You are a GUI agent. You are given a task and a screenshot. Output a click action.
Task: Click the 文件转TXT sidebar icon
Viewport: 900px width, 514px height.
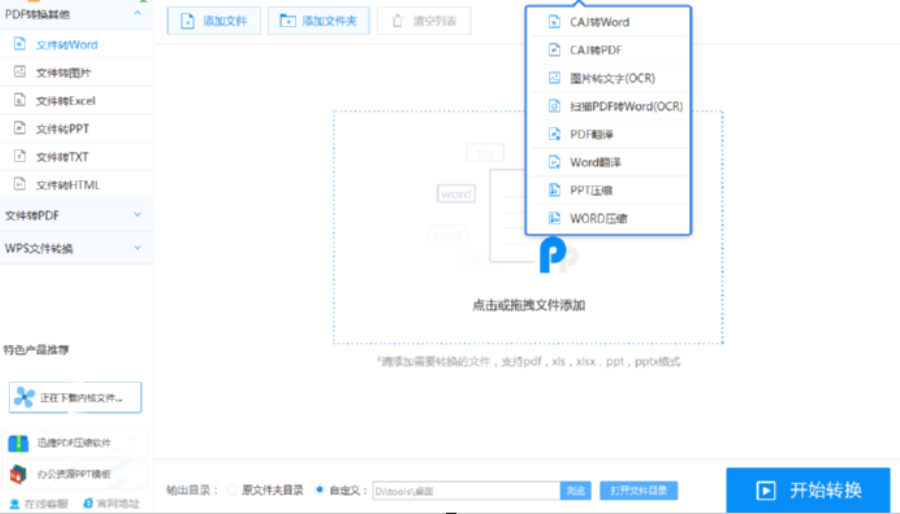(x=20, y=156)
